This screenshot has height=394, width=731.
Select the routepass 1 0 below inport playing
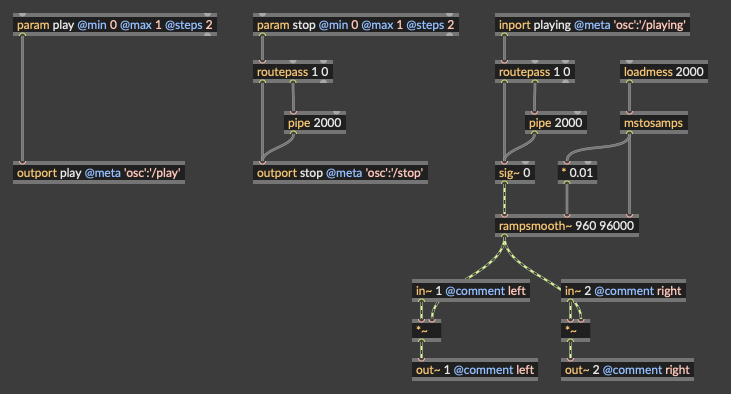point(535,72)
